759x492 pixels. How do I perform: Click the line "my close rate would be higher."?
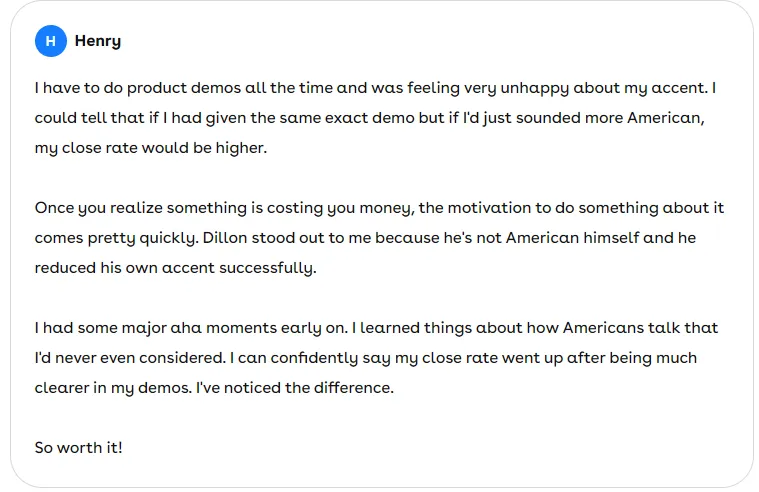click(x=151, y=148)
